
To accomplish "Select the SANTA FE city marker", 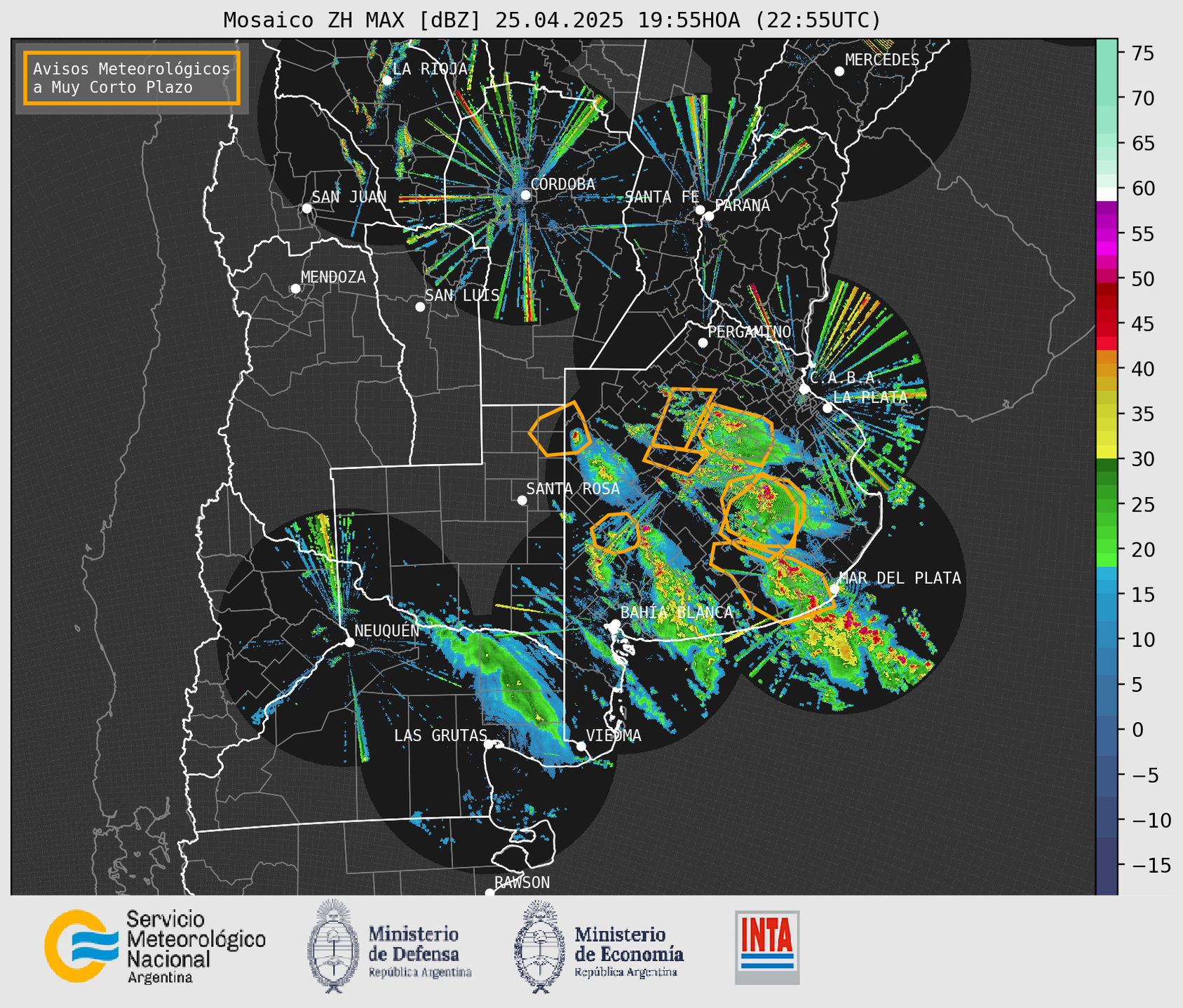I will click(700, 210).
